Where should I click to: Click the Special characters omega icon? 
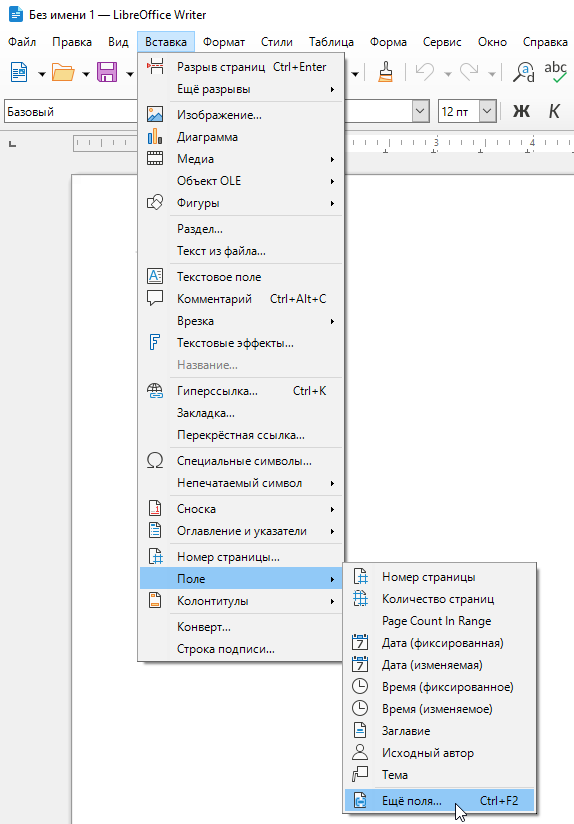[x=155, y=461]
